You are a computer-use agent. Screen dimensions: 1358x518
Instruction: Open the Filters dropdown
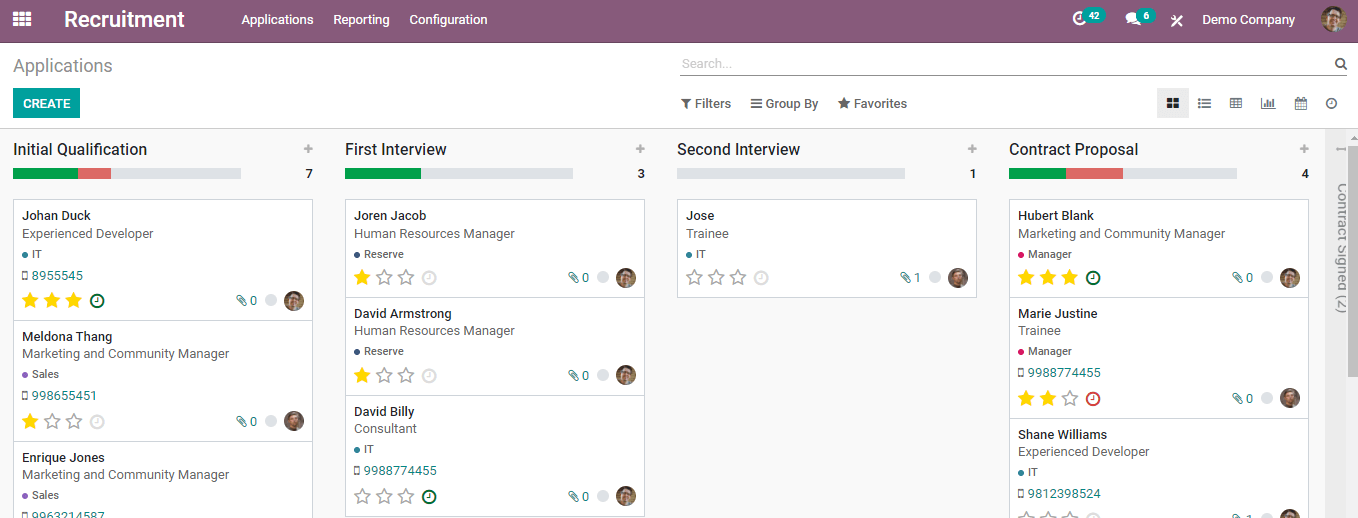click(x=706, y=104)
